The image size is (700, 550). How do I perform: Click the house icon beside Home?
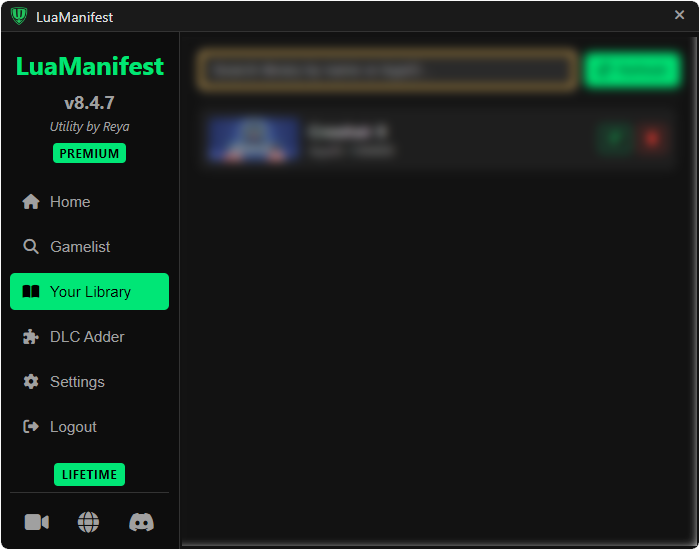coord(31,202)
